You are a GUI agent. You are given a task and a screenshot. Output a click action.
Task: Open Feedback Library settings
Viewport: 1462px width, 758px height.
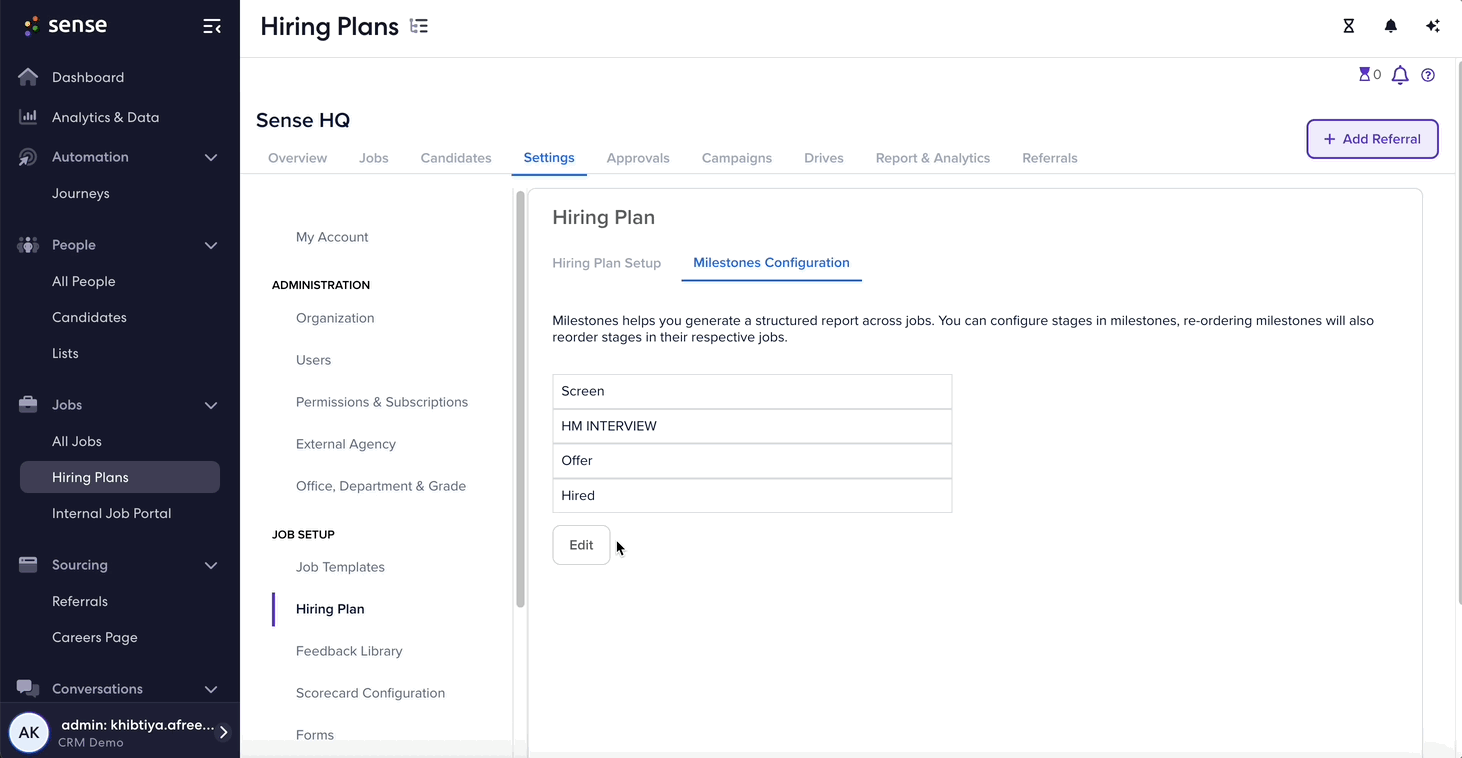349,651
